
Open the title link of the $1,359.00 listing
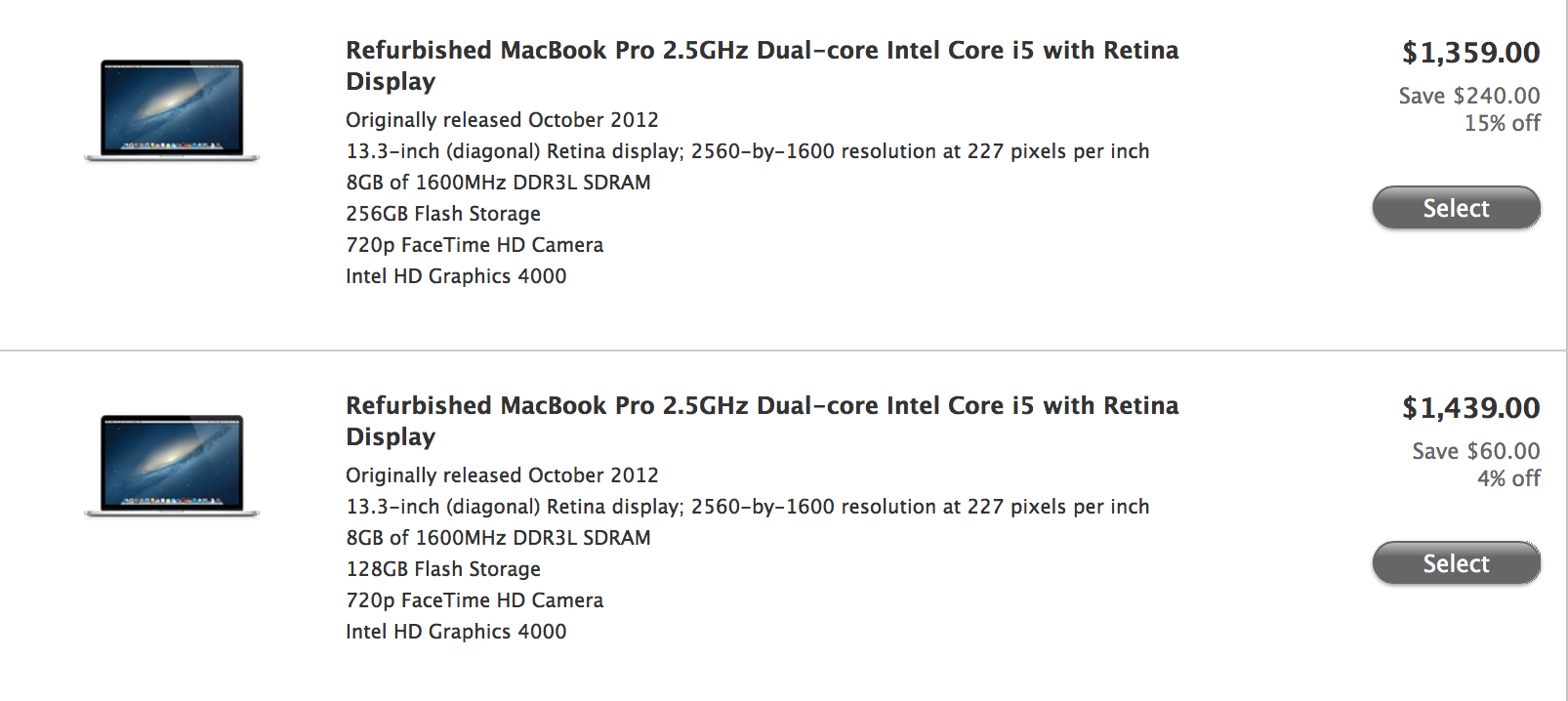(762, 65)
